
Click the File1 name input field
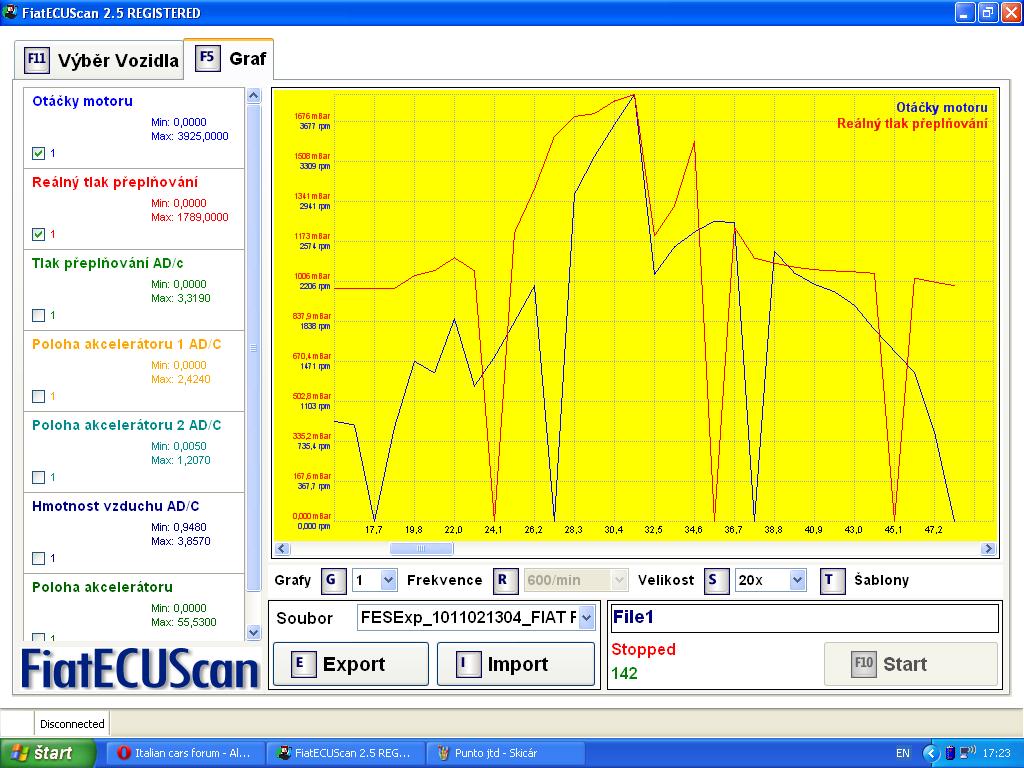(803, 618)
